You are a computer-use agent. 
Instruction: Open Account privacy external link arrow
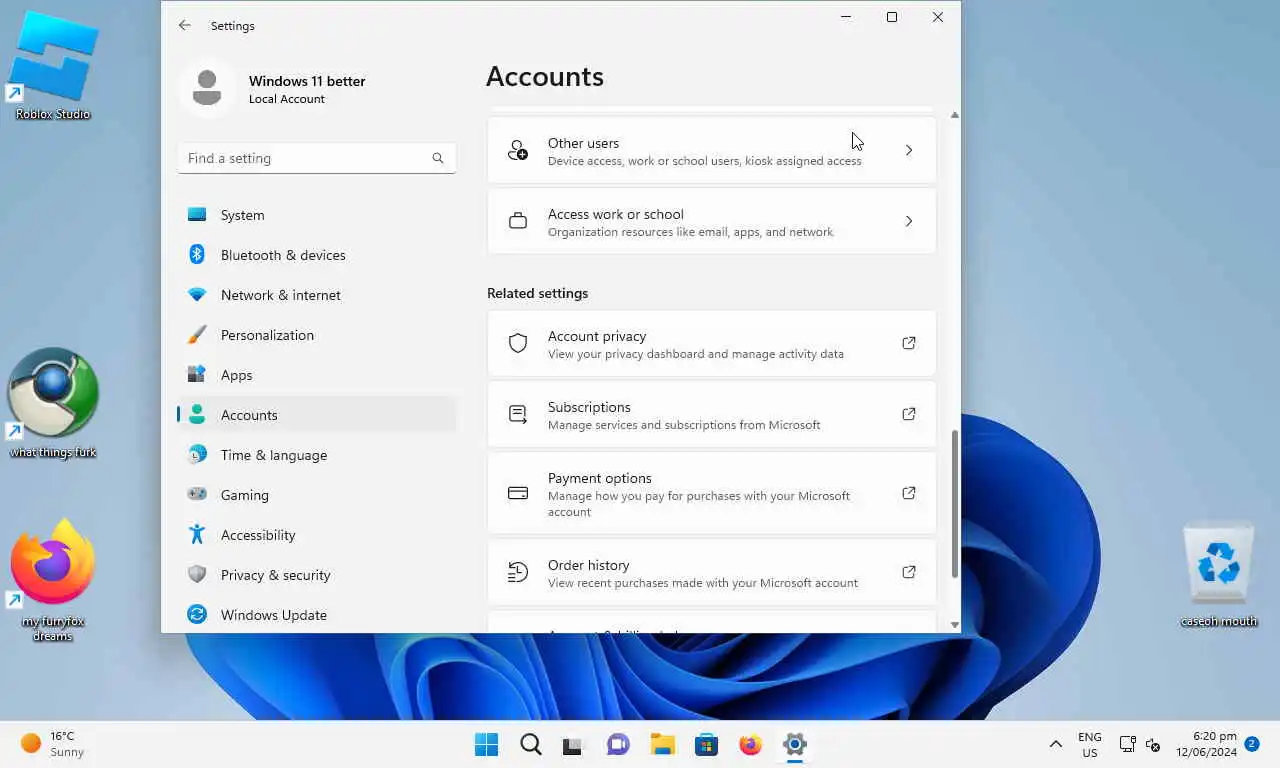click(x=909, y=343)
